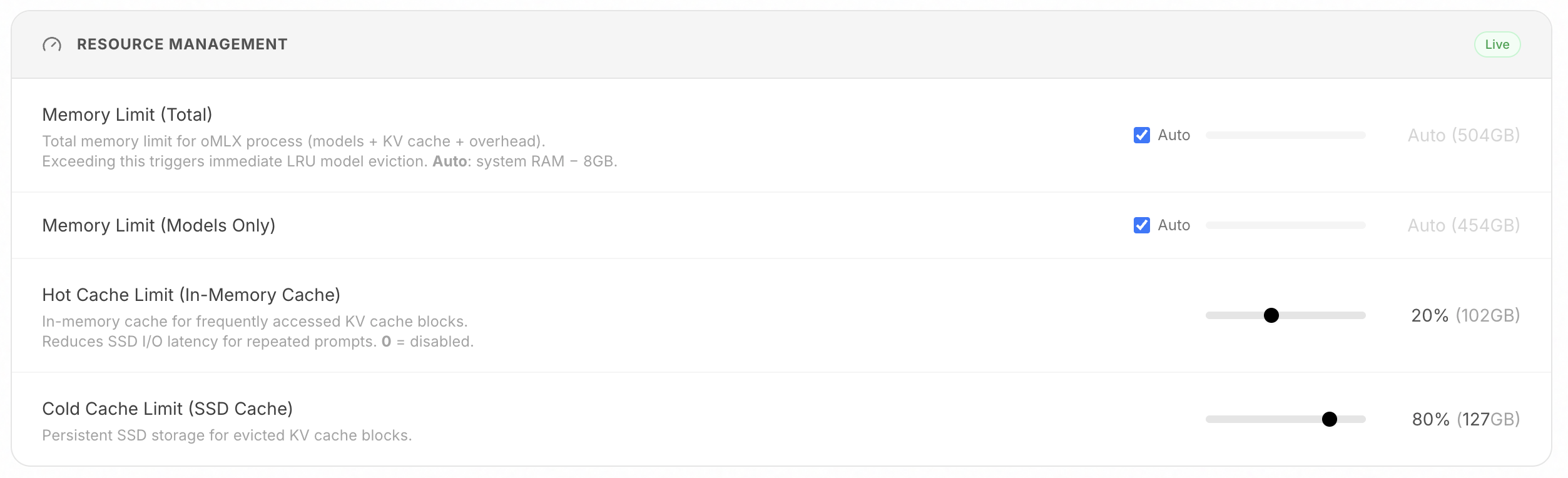Image resolution: width=1568 pixels, height=478 pixels.
Task: Grab the Hot Cache Limit slider handle
Action: [x=1271, y=315]
